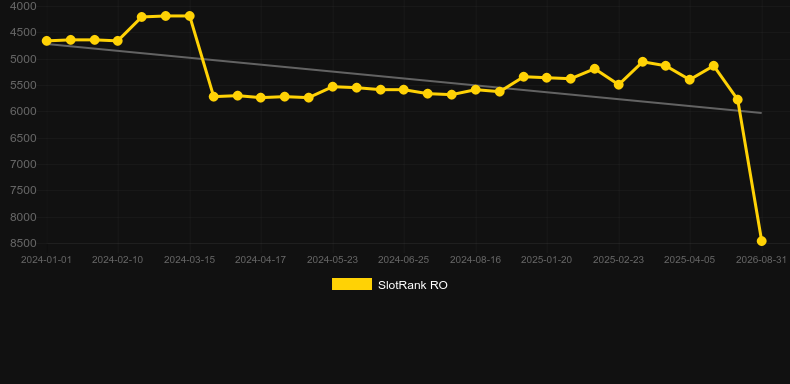Click the y-axis value 4000

coord(23,6)
